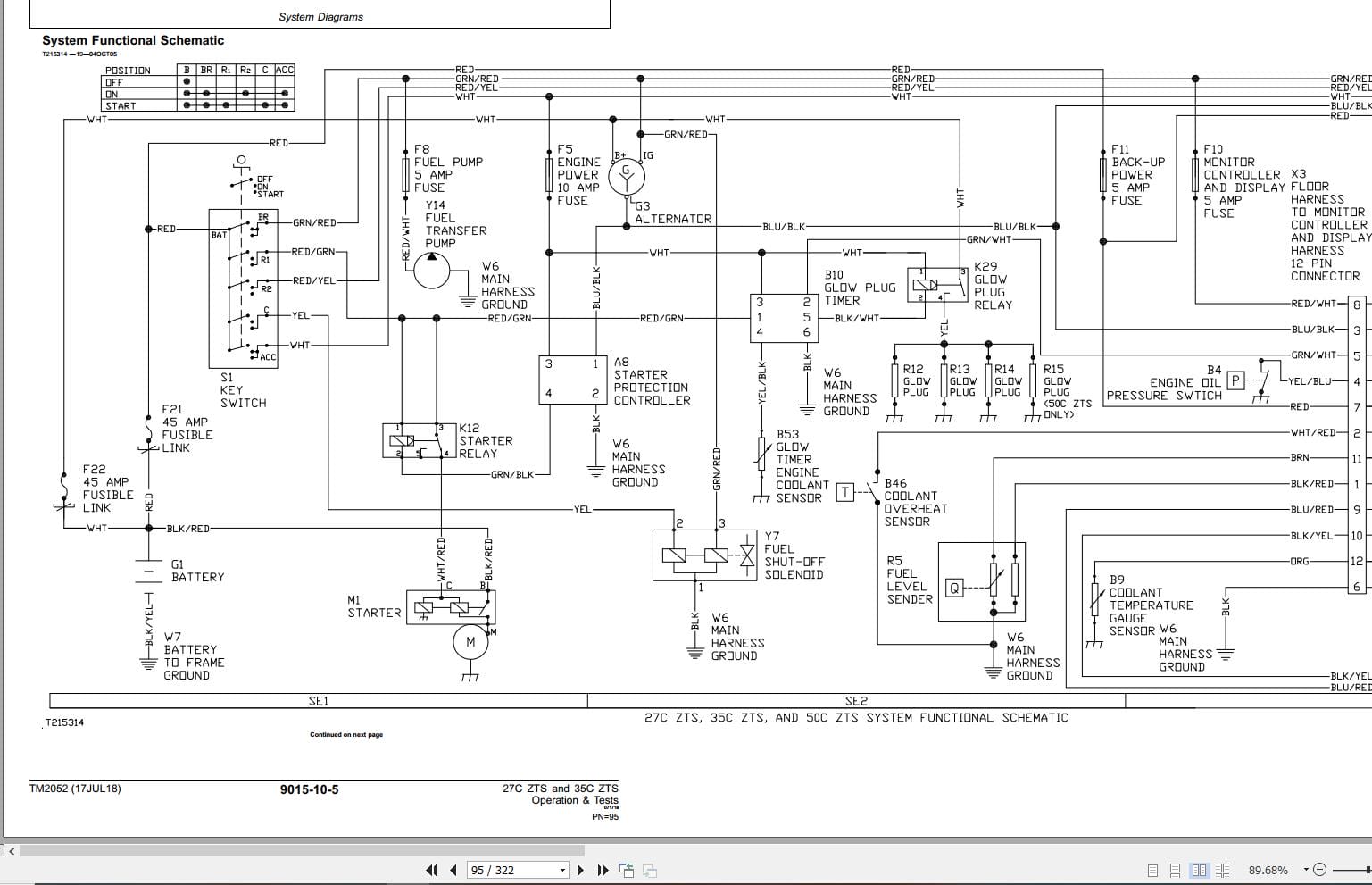1372x885 pixels.
Task: Switch to single page view
Action: coord(1152,870)
